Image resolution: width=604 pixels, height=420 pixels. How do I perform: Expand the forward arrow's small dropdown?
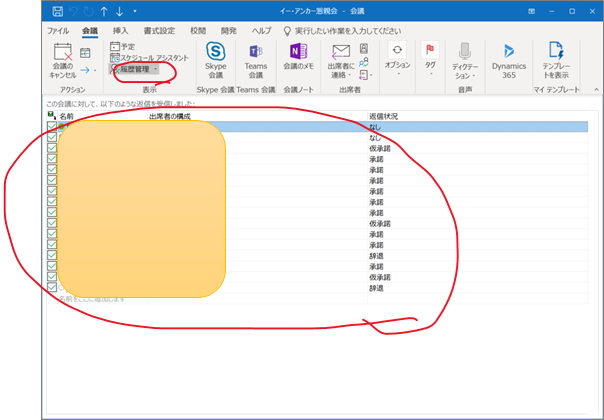95,71
